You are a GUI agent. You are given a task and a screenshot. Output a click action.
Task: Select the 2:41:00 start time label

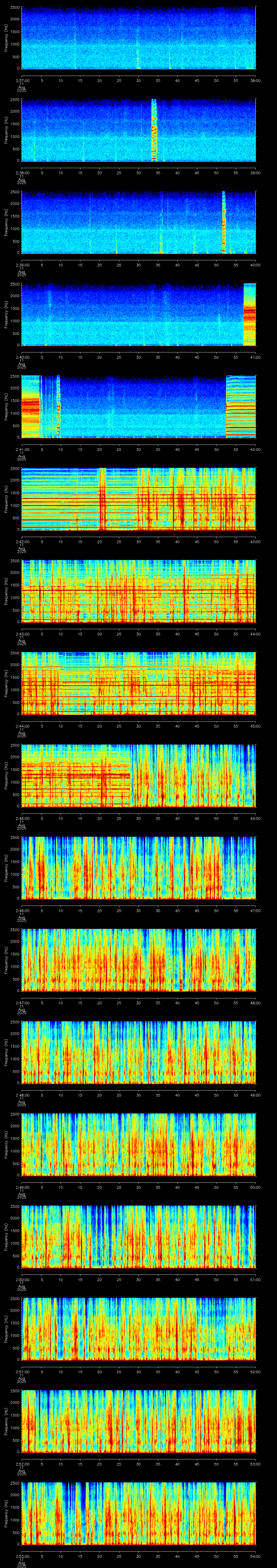pos(22,449)
